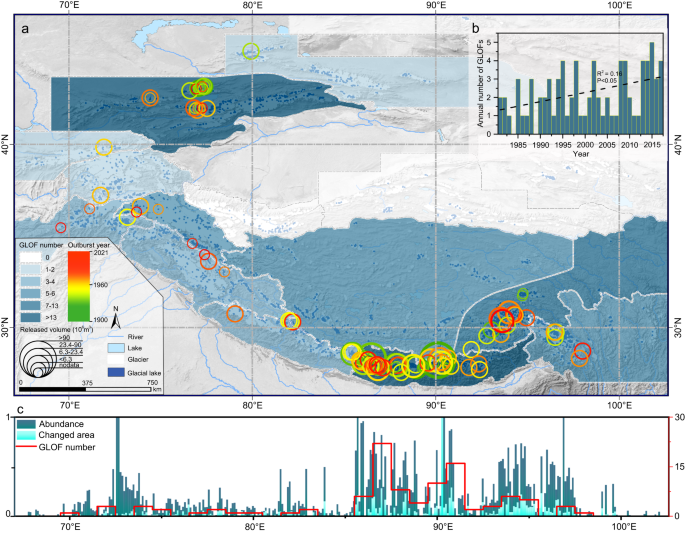Click panel label 'b' of inset chart
Viewport: 685px width, 533px height.
click(x=476, y=29)
